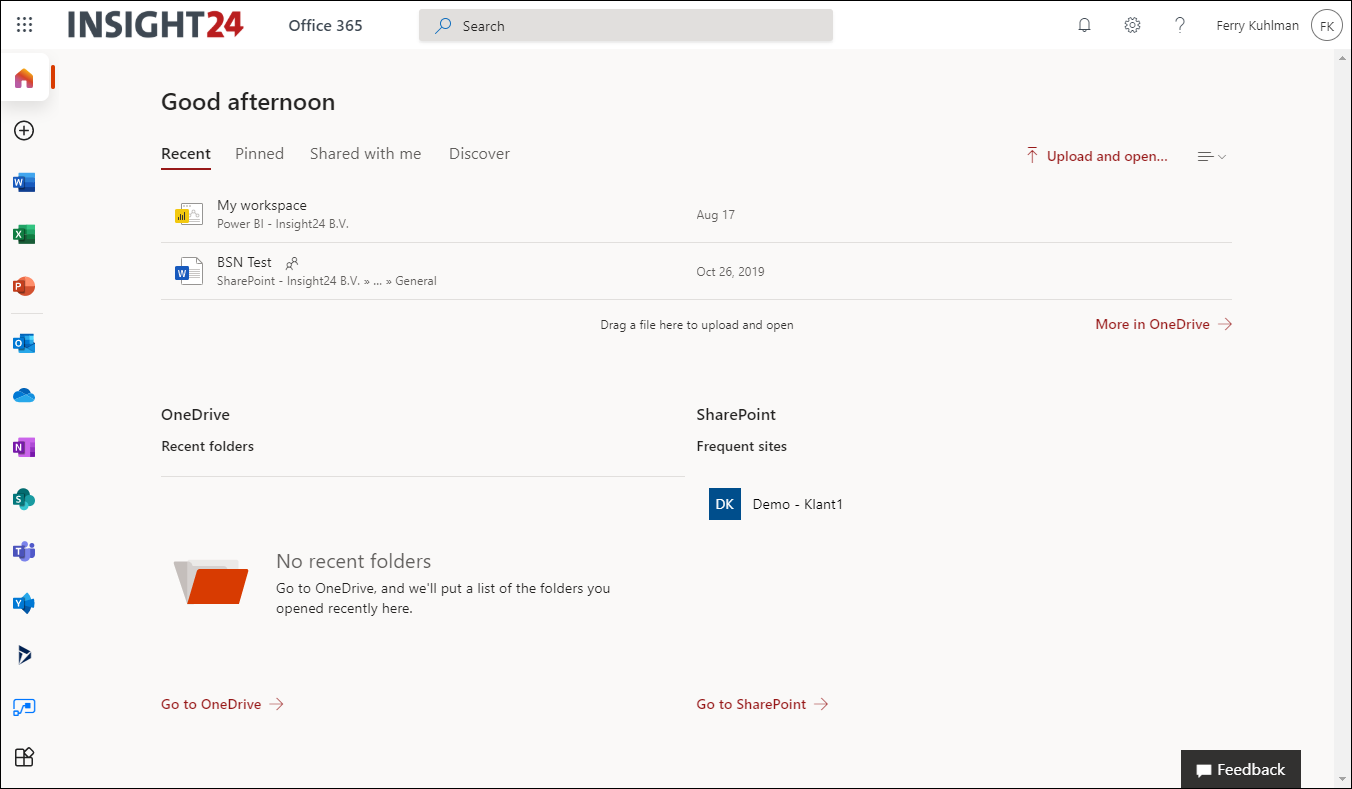This screenshot has height=789, width=1352.
Task: Open help question mark
Action: tap(1180, 25)
